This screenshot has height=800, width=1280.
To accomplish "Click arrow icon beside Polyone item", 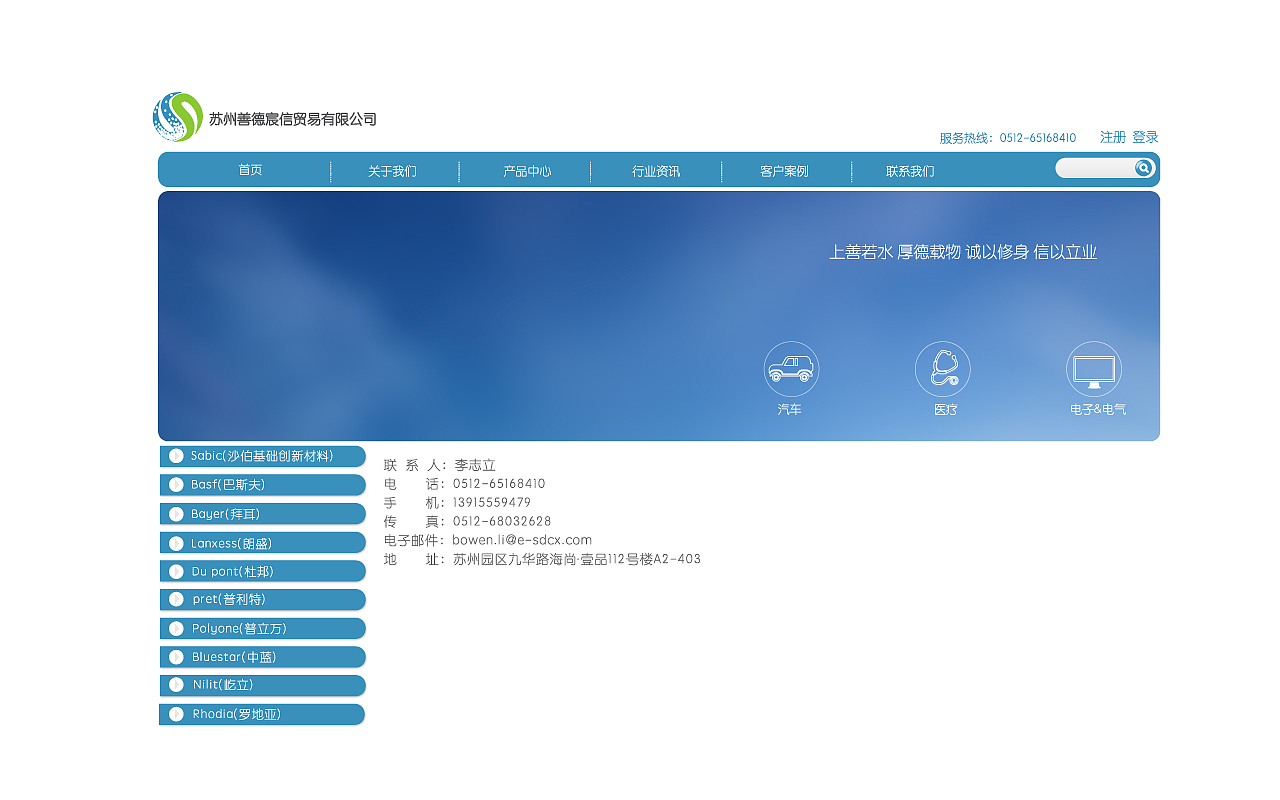I will 177,629.
